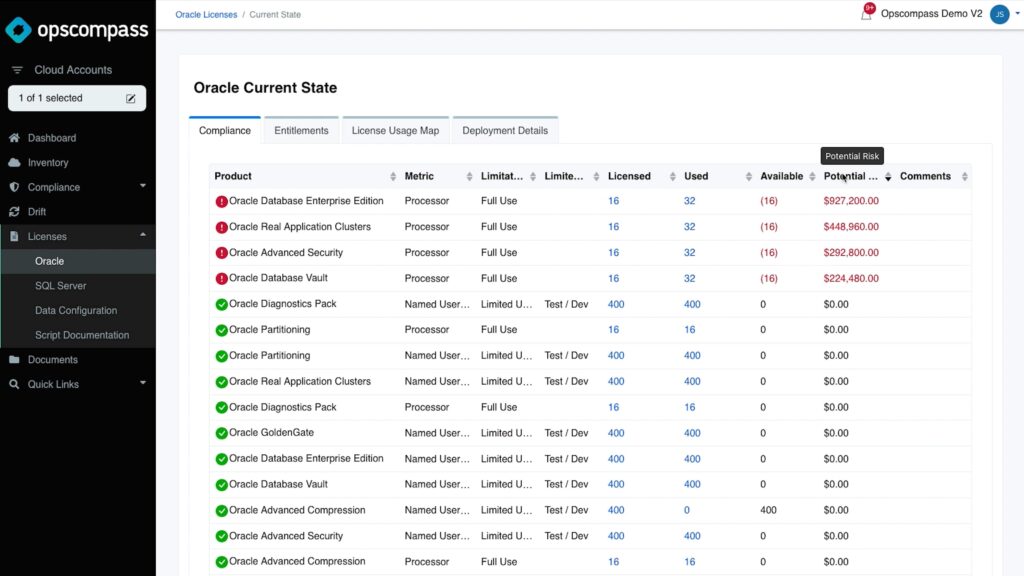
Task: Click the Drift refresh icon
Action: pyautogui.click(x=14, y=212)
